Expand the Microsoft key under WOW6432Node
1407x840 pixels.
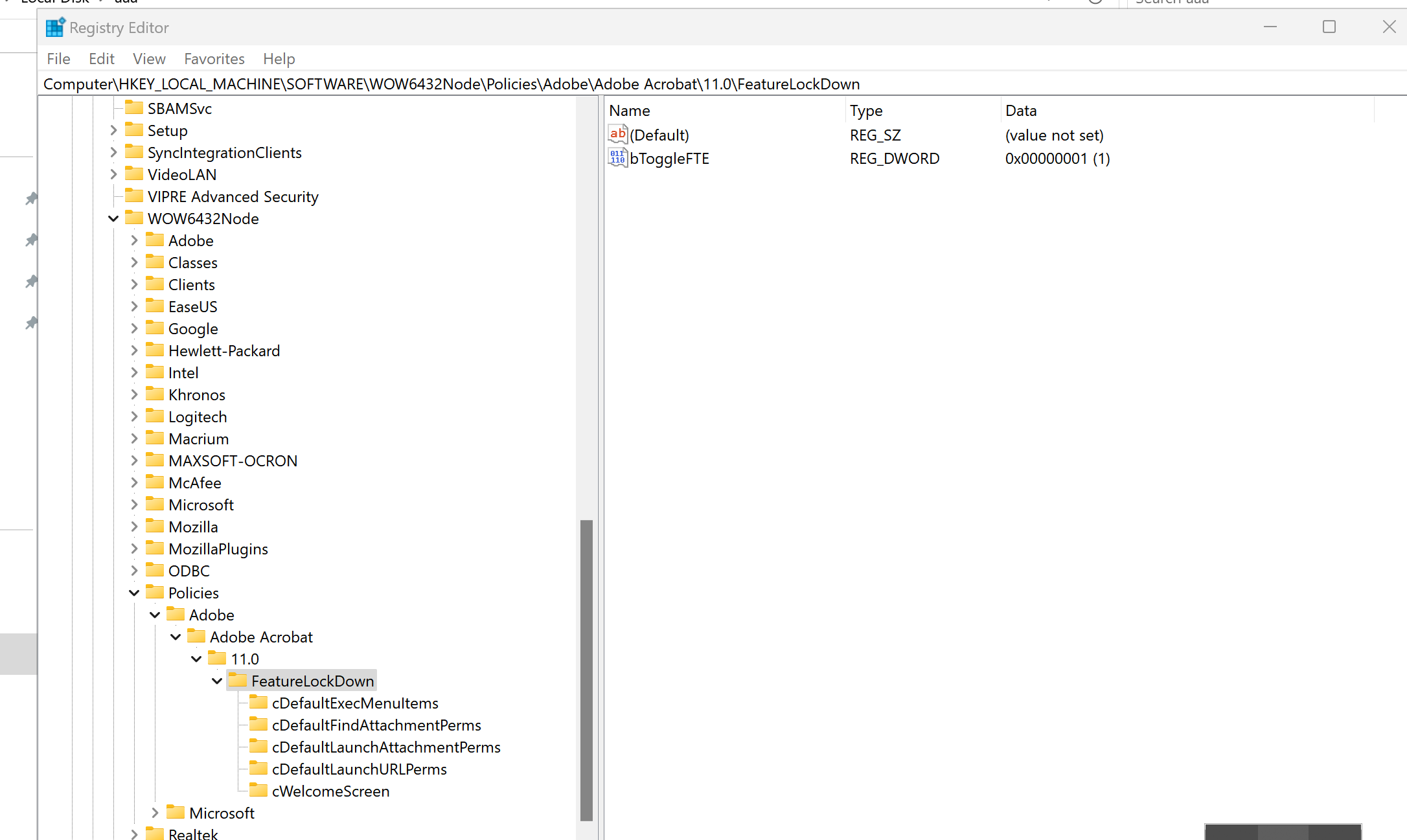point(133,505)
